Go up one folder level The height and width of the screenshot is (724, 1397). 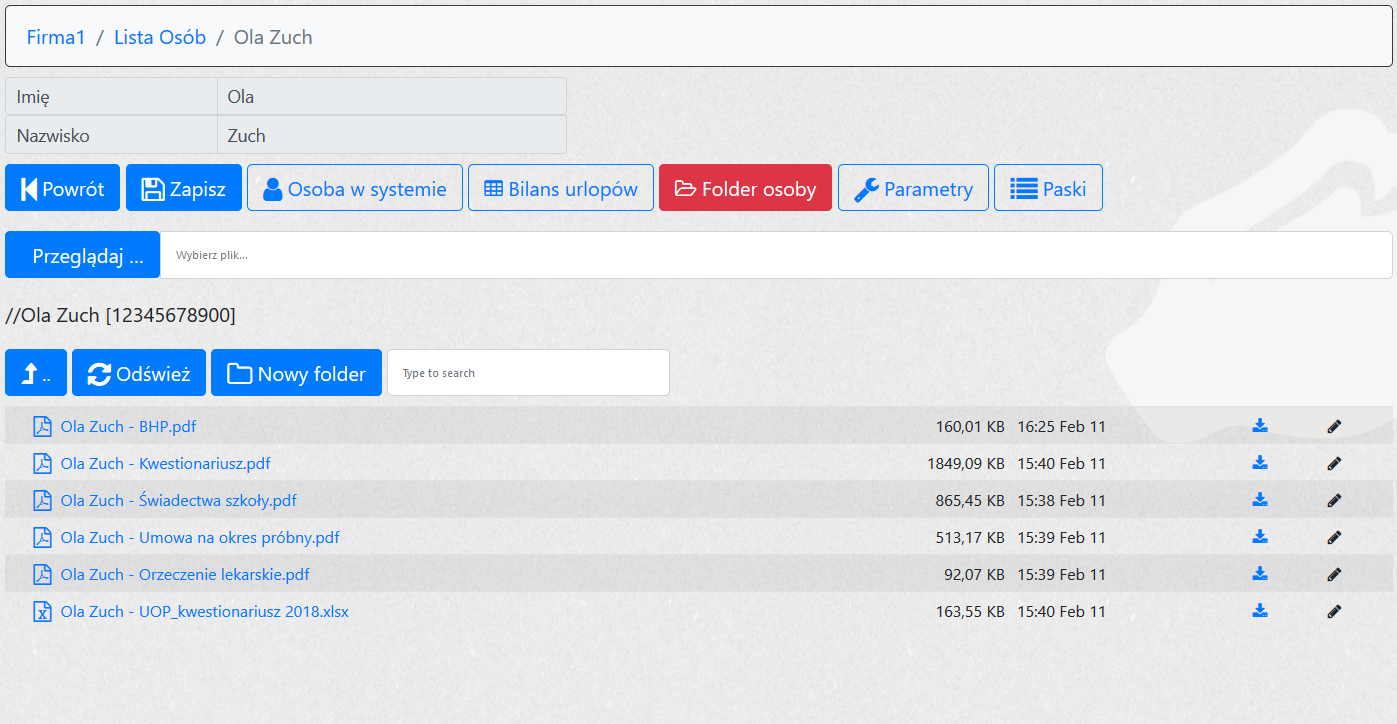[x=36, y=373]
